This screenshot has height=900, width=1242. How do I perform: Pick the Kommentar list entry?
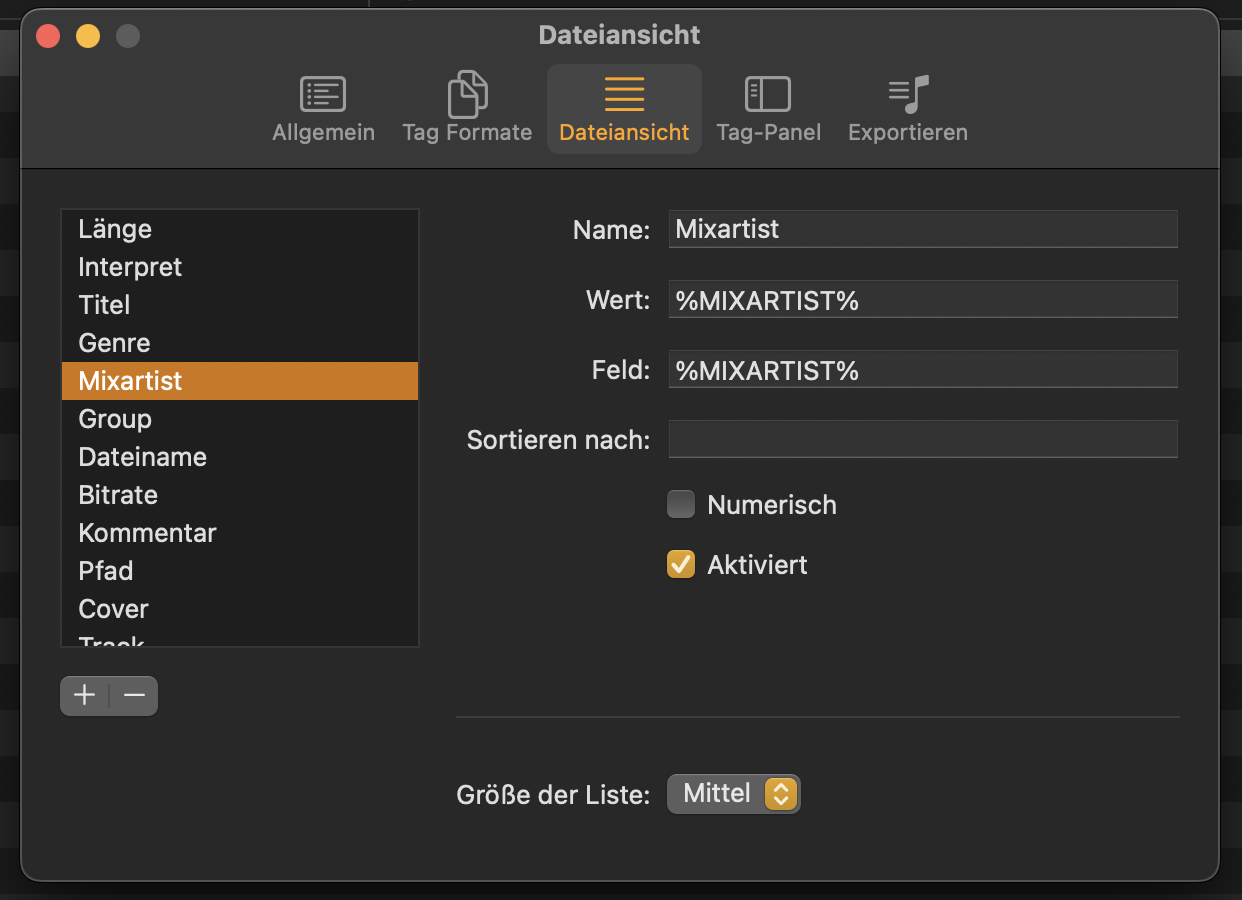147,533
